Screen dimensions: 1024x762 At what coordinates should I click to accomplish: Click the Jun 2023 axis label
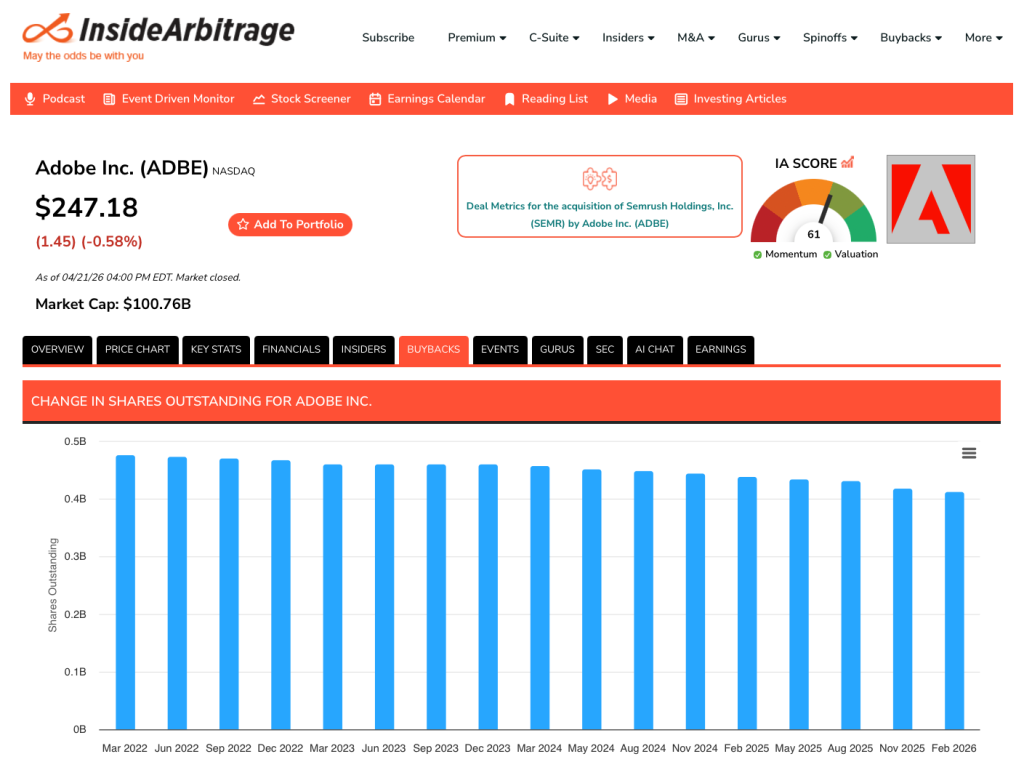384,748
